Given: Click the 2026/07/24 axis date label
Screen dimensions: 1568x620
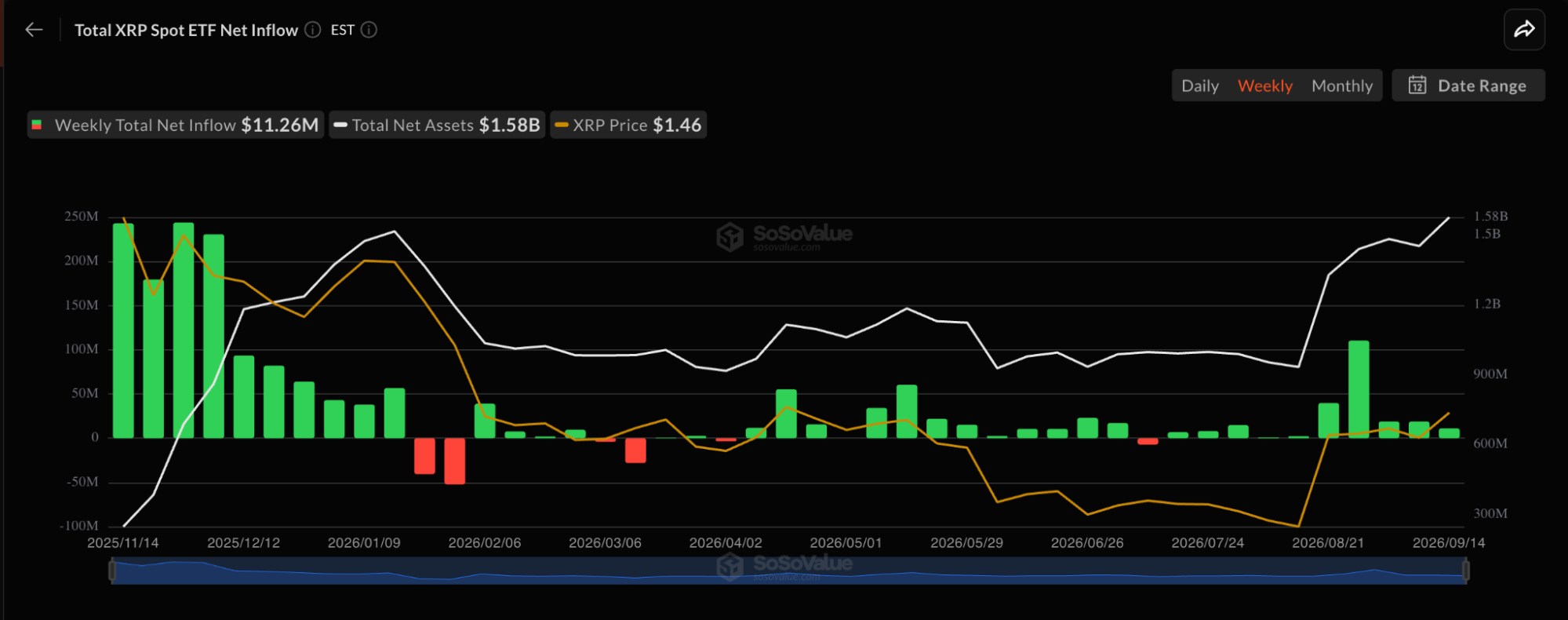Looking at the screenshot, I should pyautogui.click(x=1207, y=543).
